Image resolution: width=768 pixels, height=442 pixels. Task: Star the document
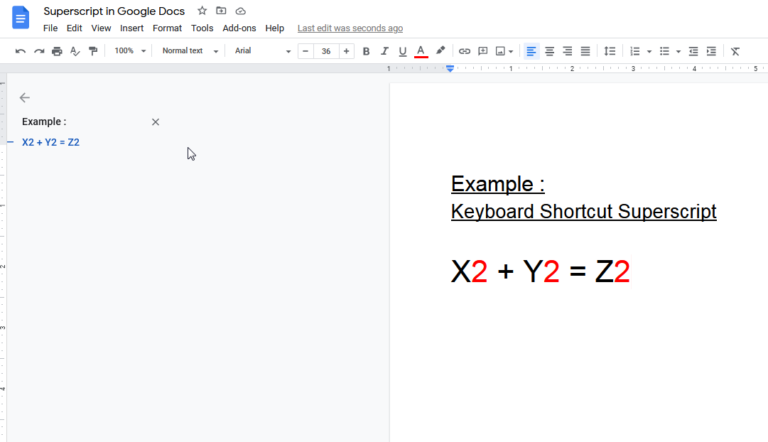[x=202, y=10]
